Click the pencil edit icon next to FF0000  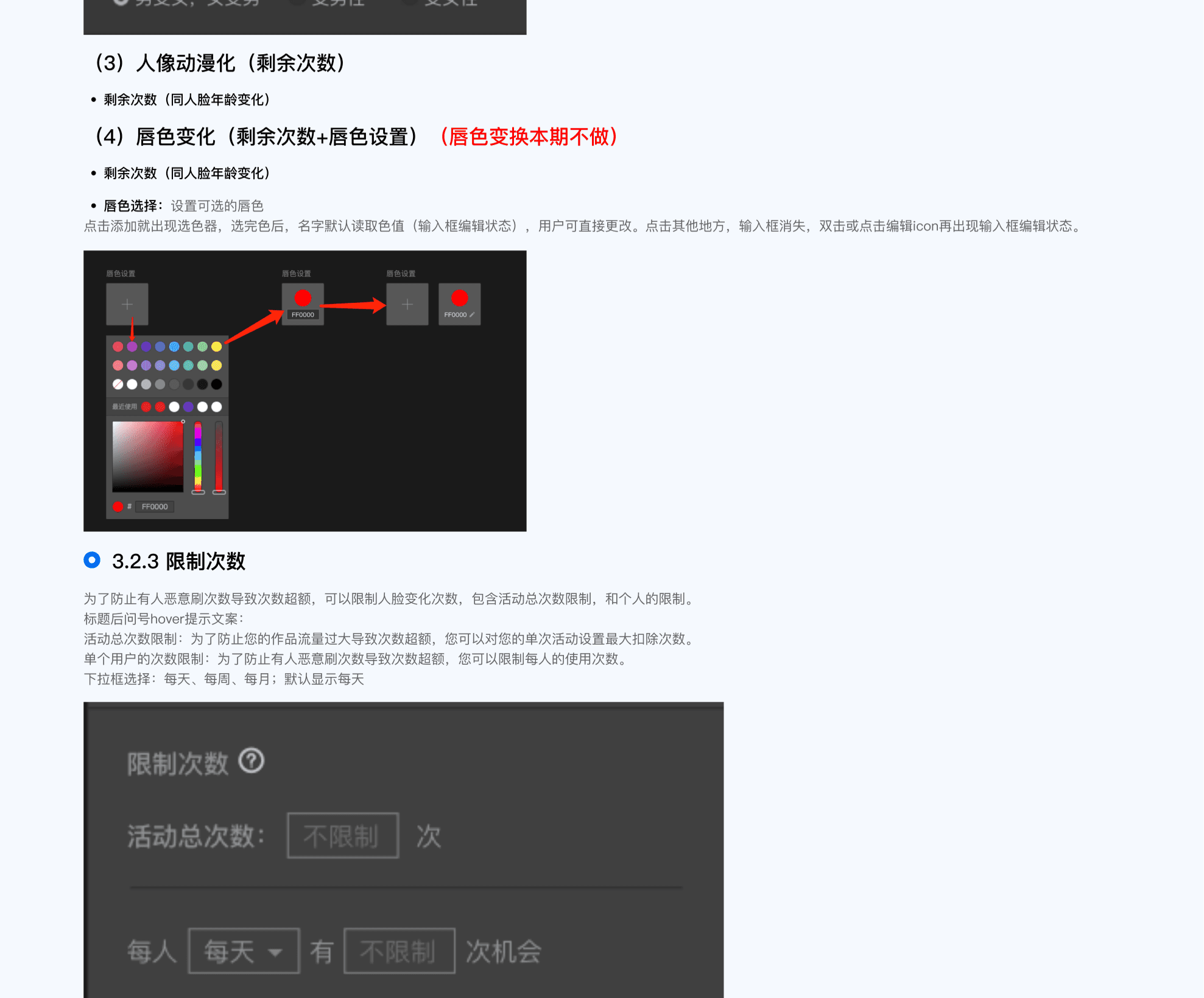click(x=472, y=315)
